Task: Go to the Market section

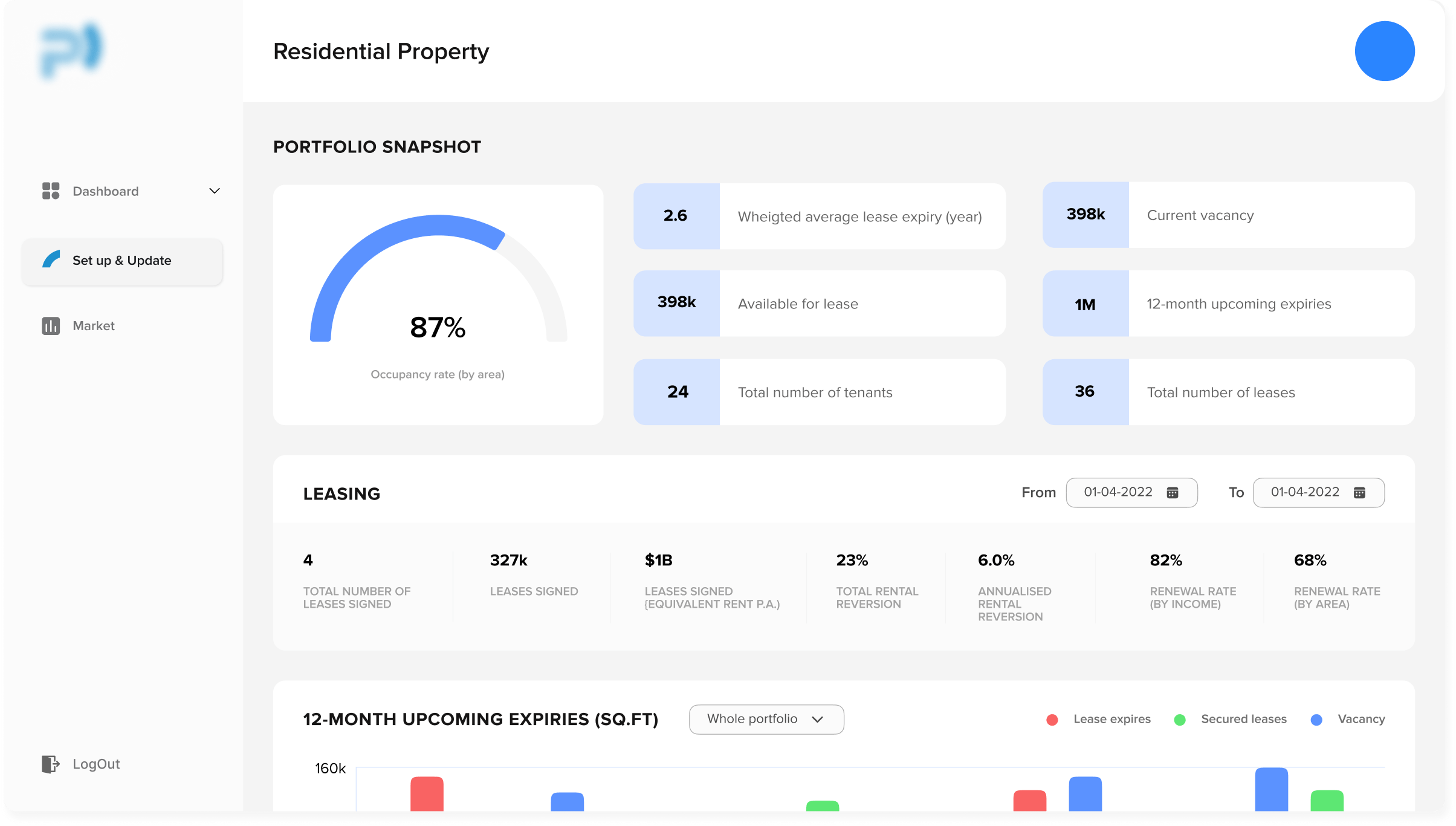Action: pyautogui.click(x=94, y=326)
